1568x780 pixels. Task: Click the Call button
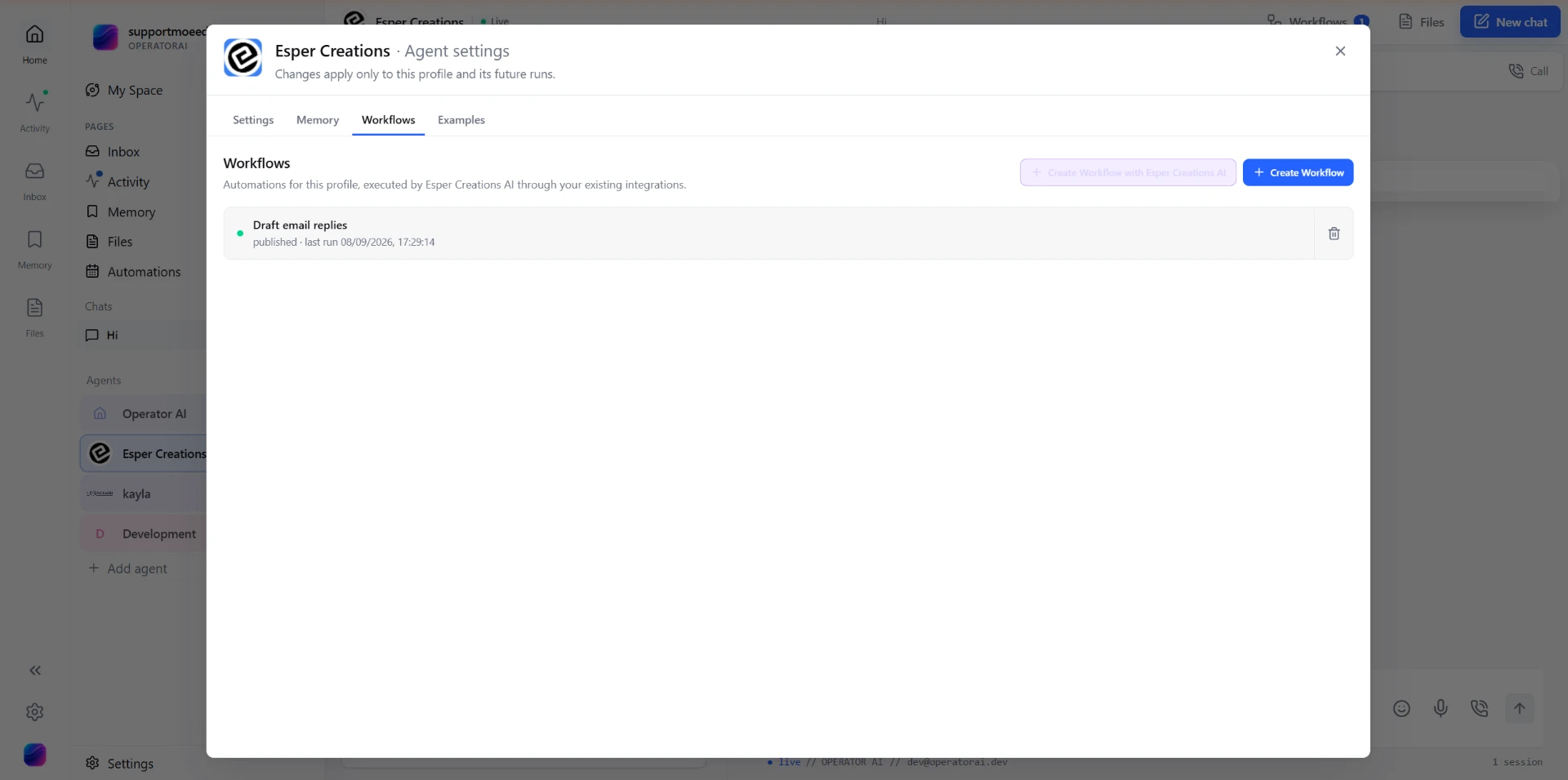point(1529,71)
